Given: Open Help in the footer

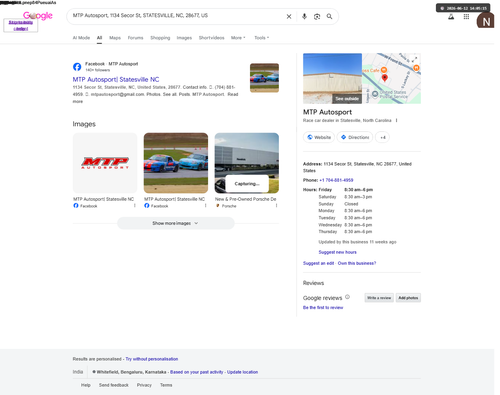Looking at the screenshot, I should [x=86, y=385].
